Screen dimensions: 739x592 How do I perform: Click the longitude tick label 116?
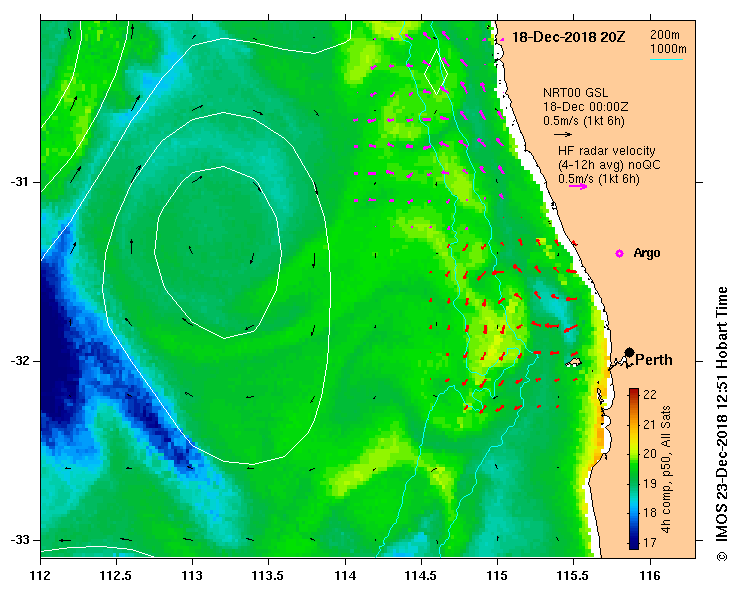point(650,576)
